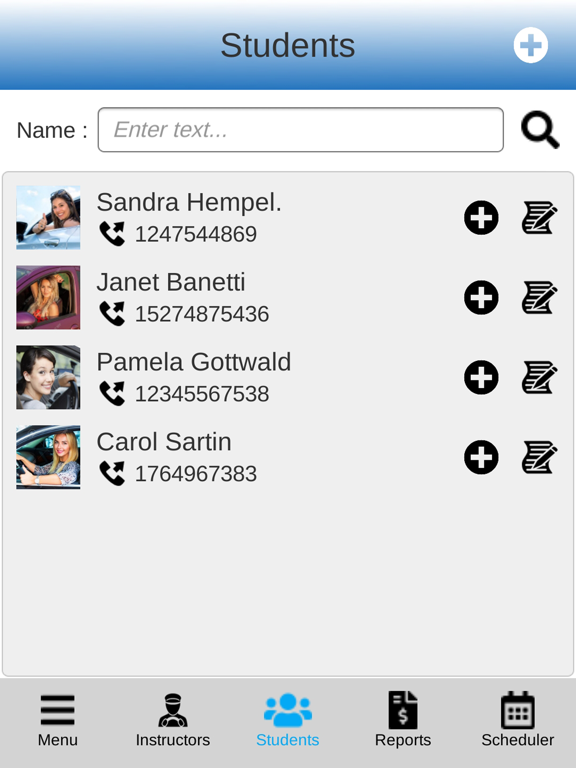The height and width of the screenshot is (768, 576).
Task: Add a new student with header plus icon
Action: 530,45
